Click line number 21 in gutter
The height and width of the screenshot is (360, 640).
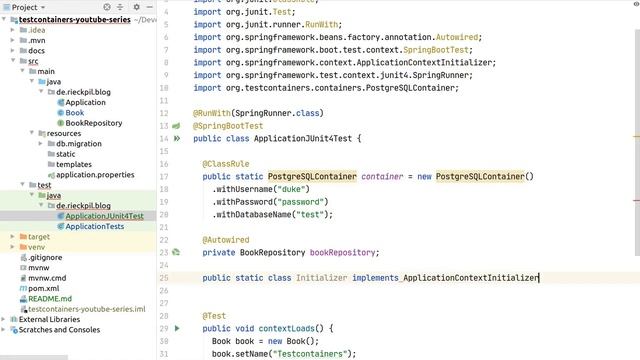[164, 227]
